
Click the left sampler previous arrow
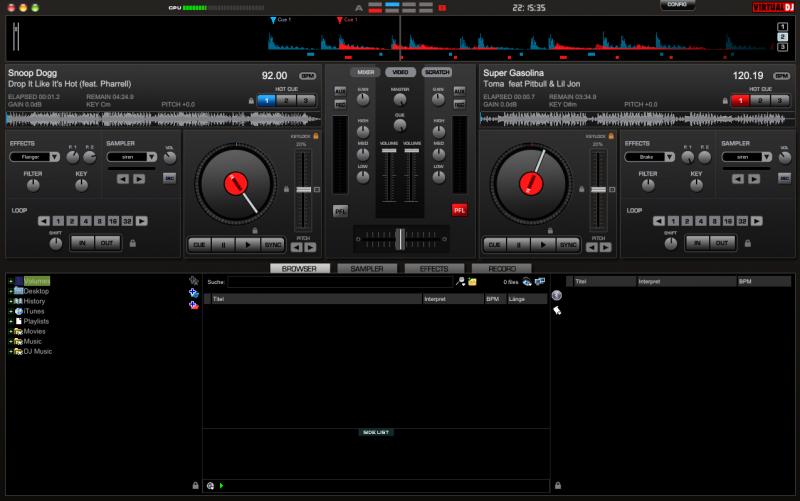tap(122, 179)
